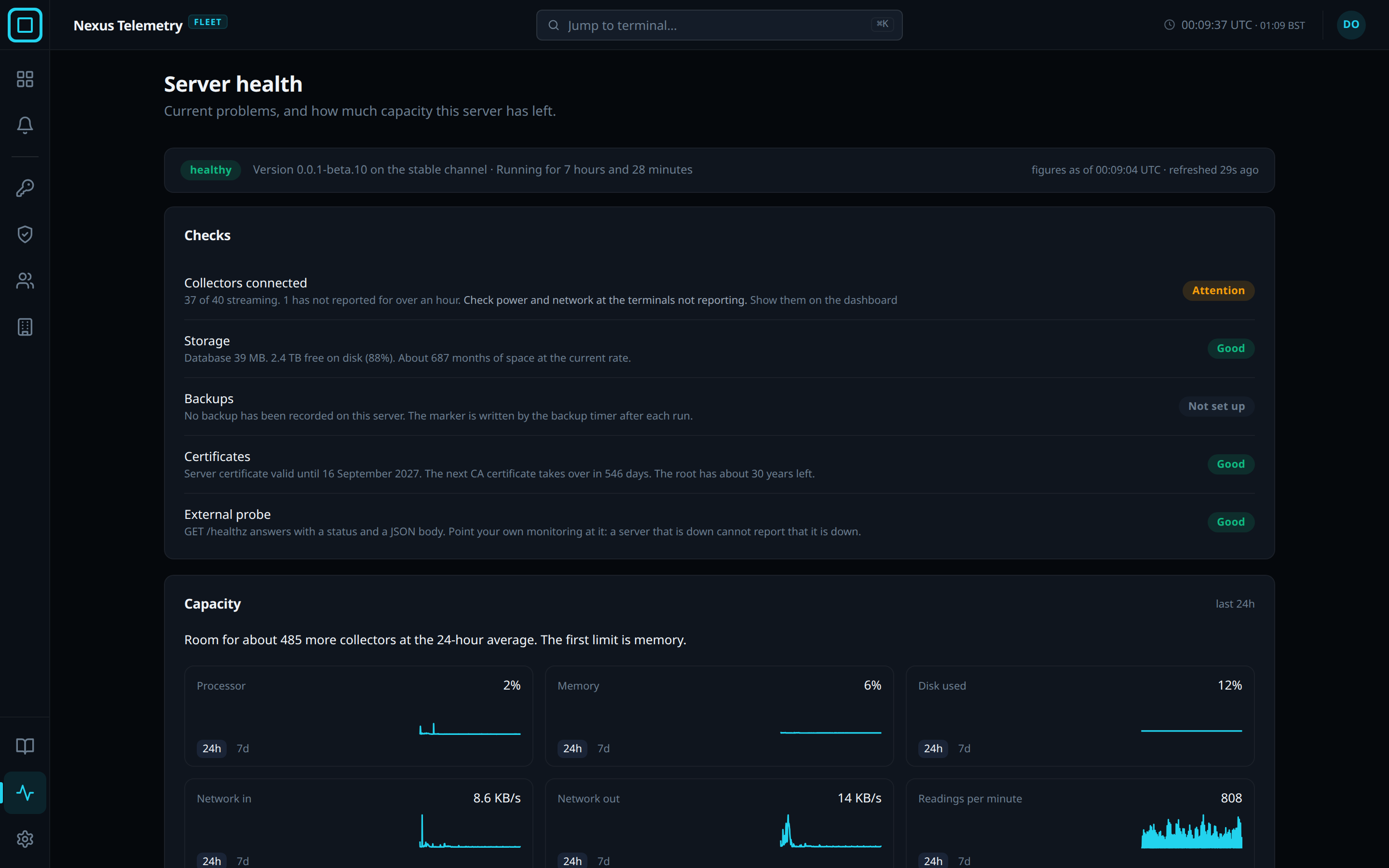The width and height of the screenshot is (1389, 868).
Task: Click the Backups Not set up badge
Action: (1216, 407)
